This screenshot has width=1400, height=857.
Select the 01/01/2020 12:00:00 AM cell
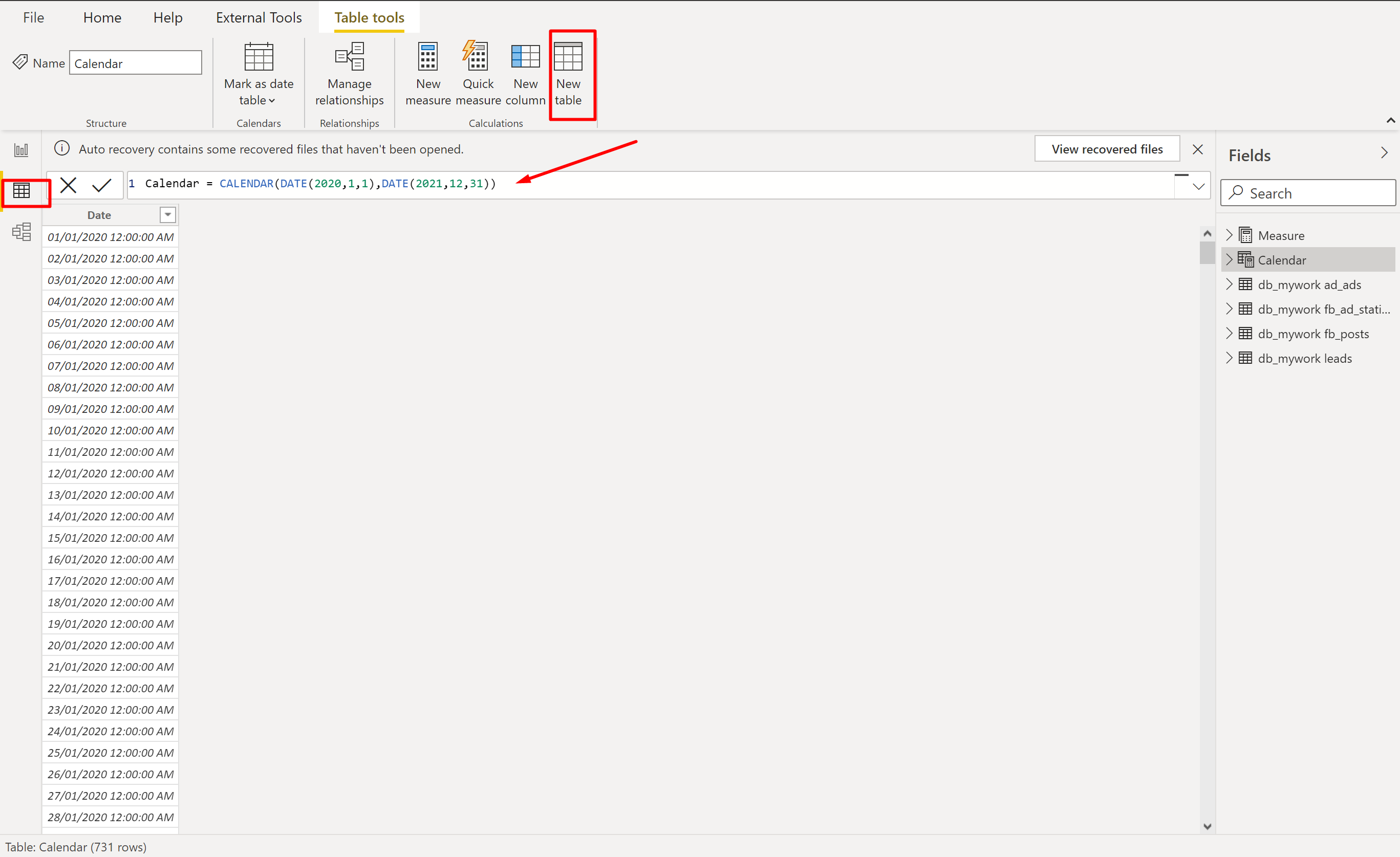tap(111, 237)
